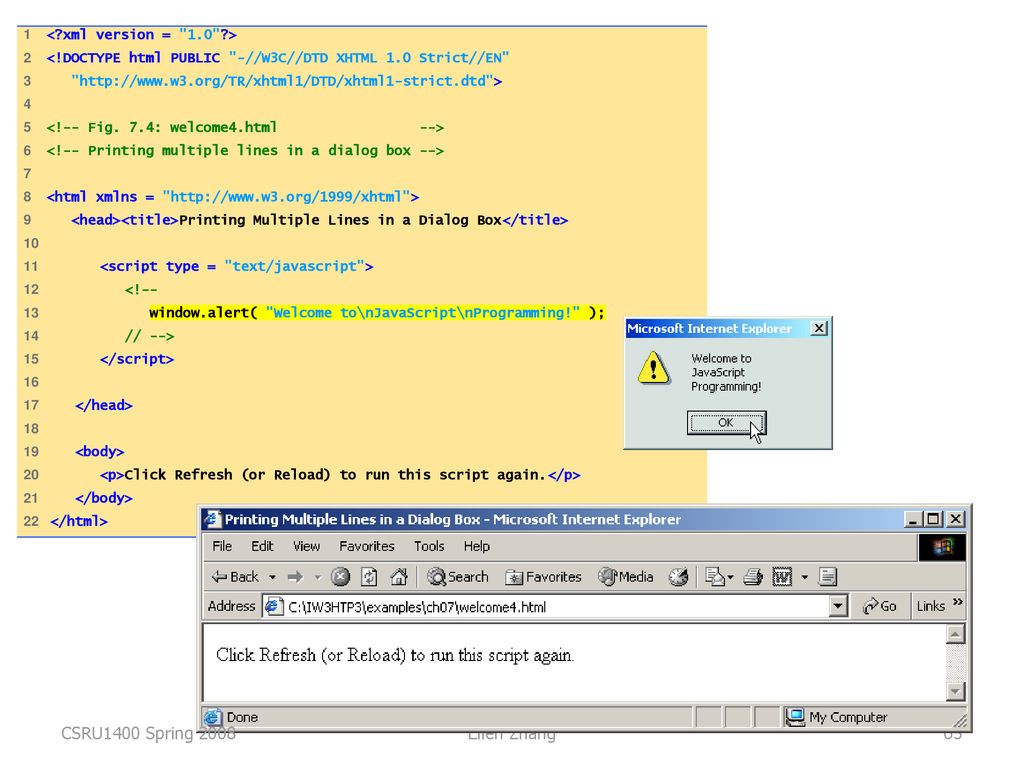This screenshot has height=768, width=1024.
Task: Click the window resize grip in status bar
Action: click(961, 720)
